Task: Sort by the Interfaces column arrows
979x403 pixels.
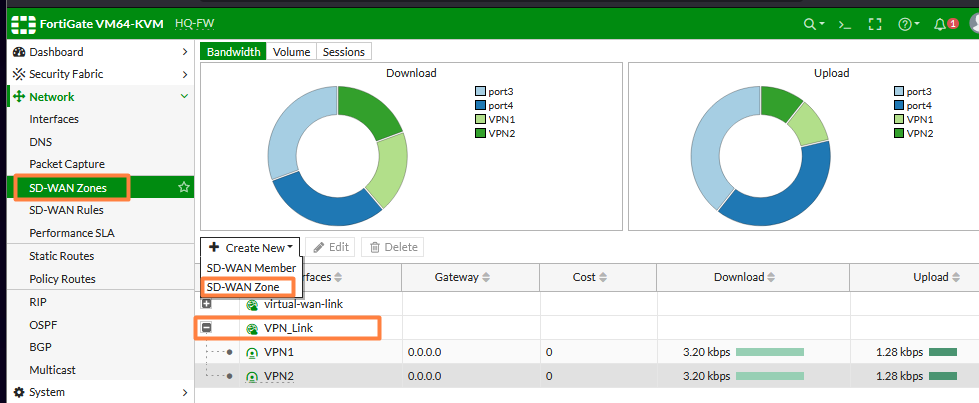Action: [x=339, y=277]
